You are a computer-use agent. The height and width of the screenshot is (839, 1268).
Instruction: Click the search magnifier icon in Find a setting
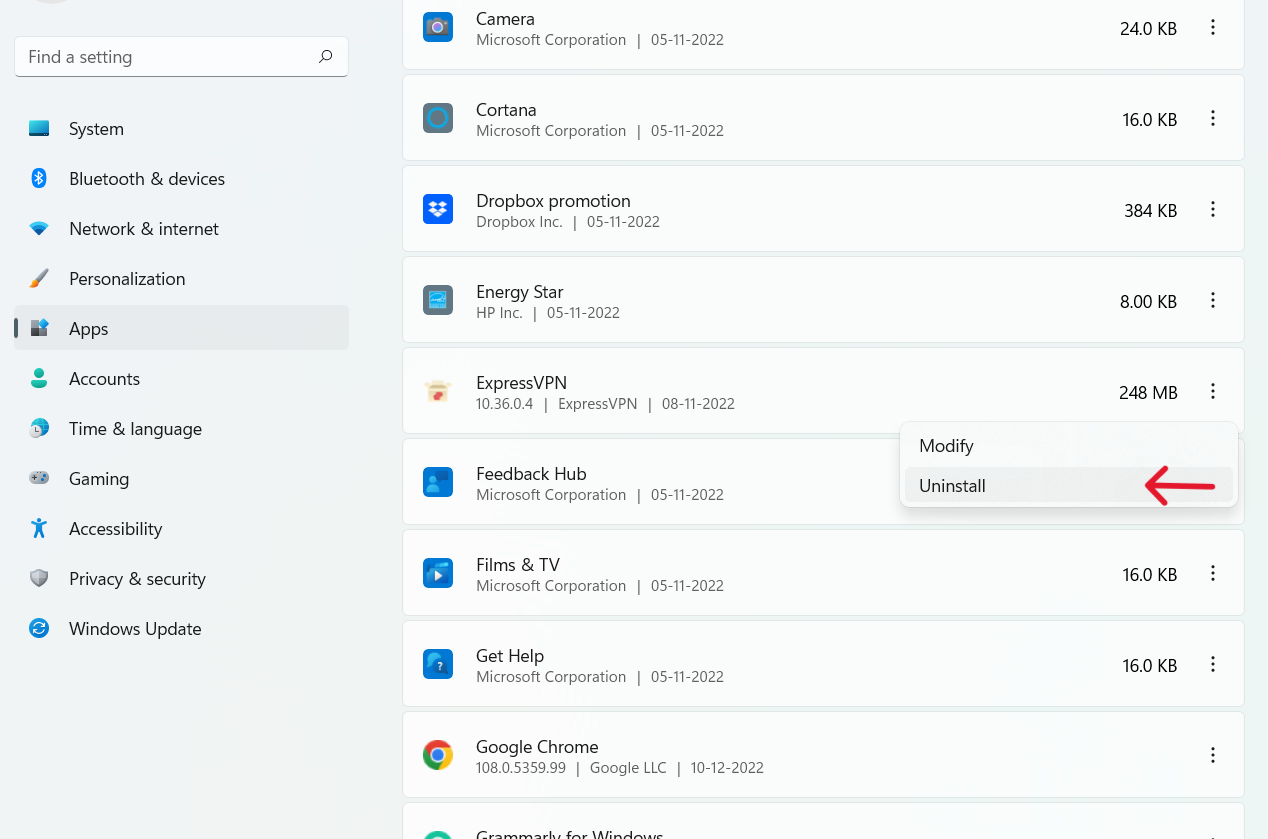click(x=325, y=57)
